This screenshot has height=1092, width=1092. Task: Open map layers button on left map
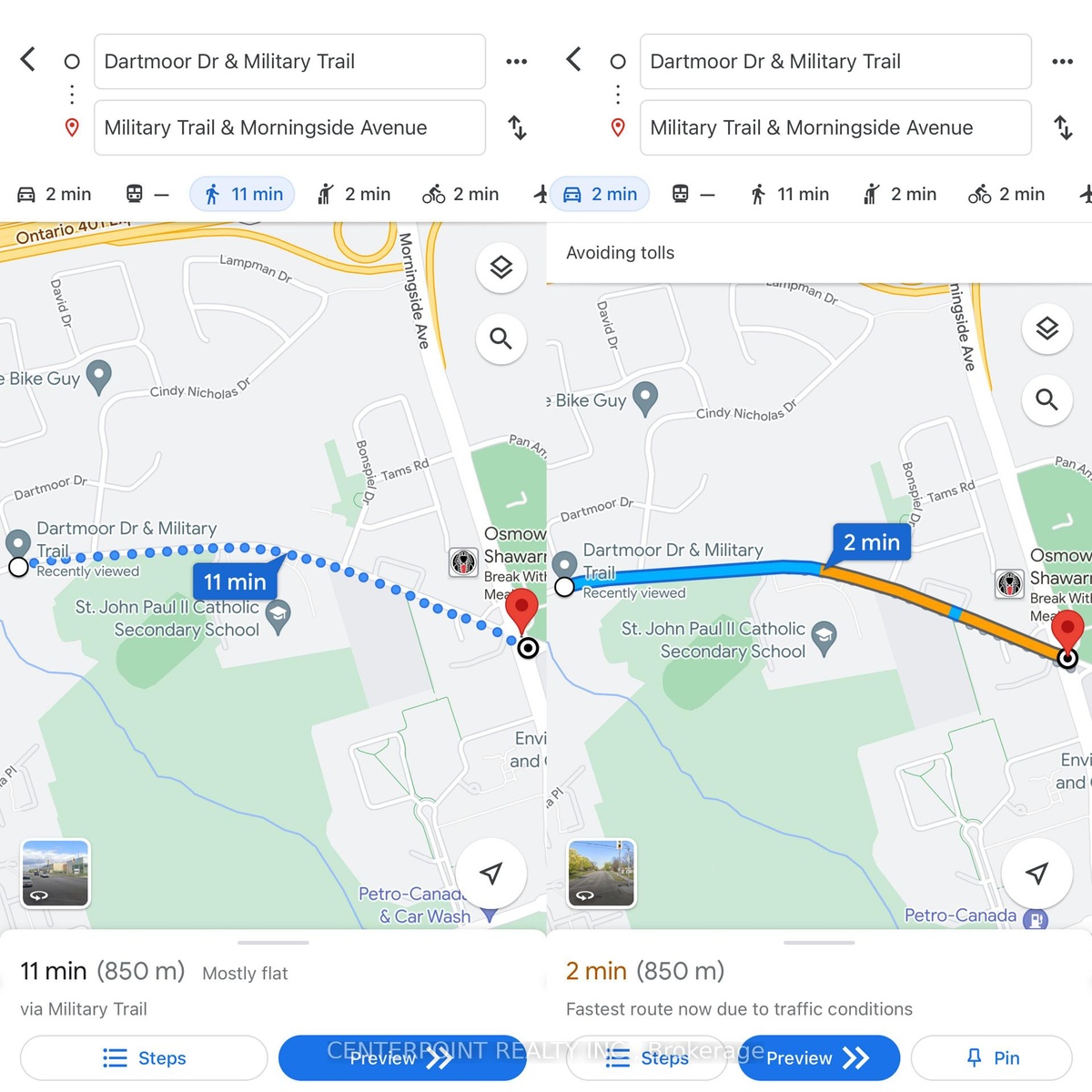pos(501,268)
